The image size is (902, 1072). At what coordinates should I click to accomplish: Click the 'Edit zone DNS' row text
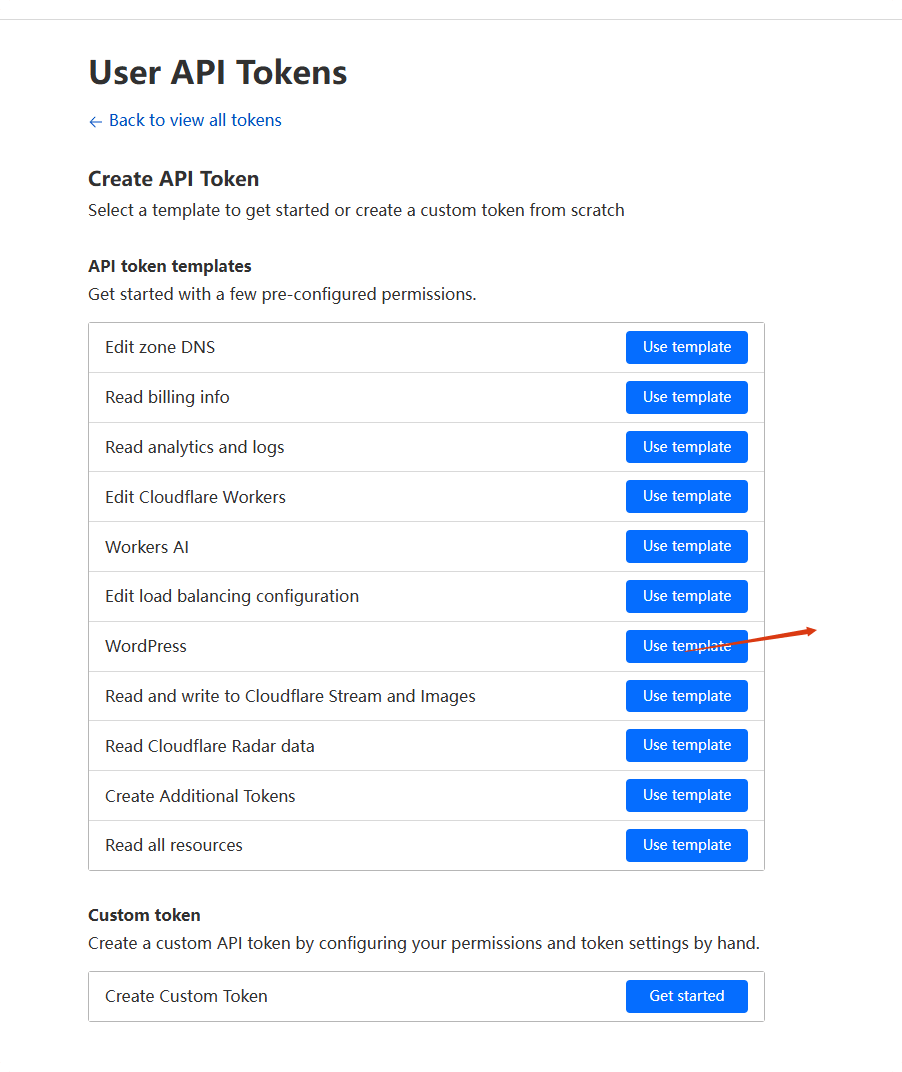160,347
